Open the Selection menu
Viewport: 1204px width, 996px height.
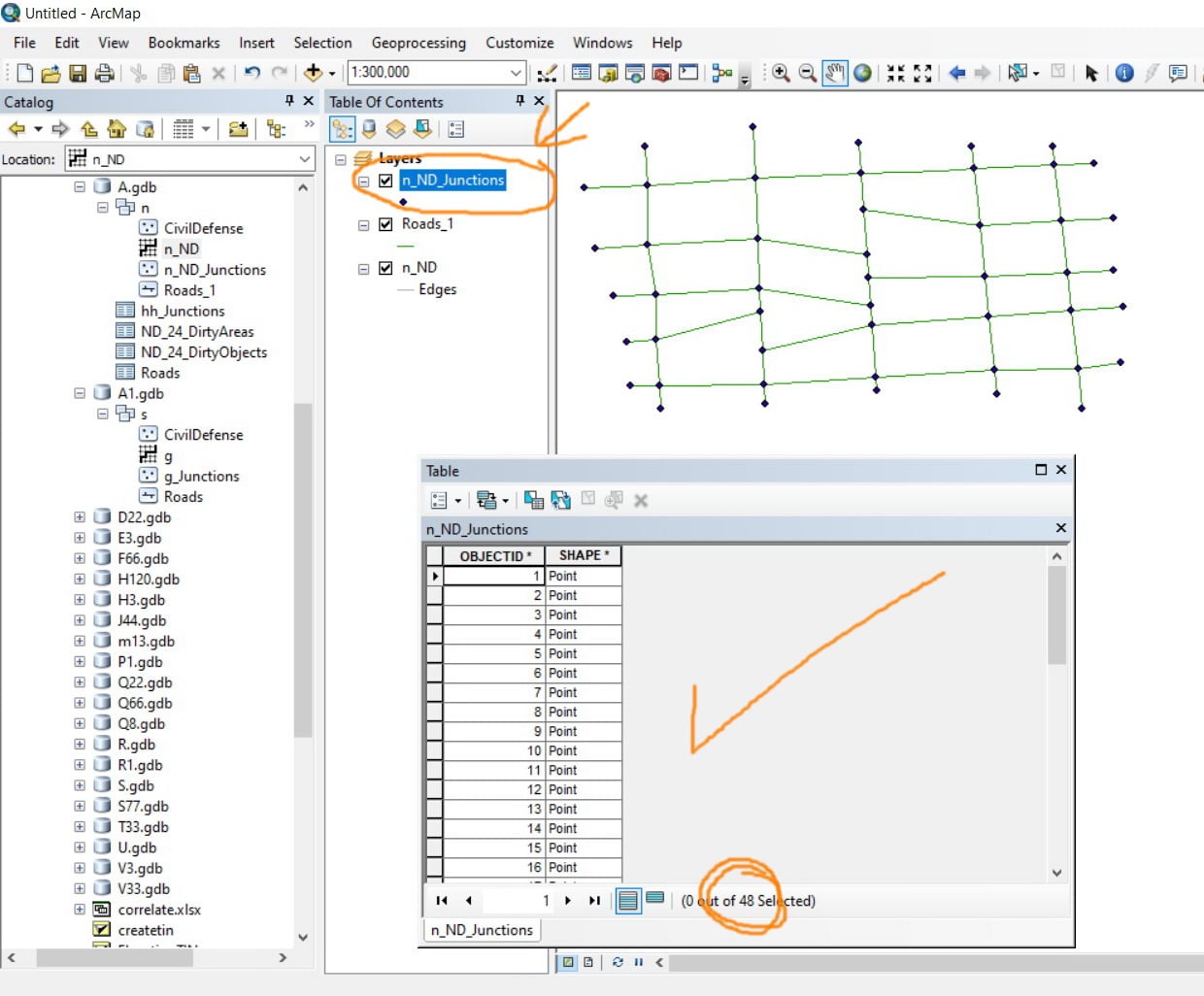(x=322, y=43)
